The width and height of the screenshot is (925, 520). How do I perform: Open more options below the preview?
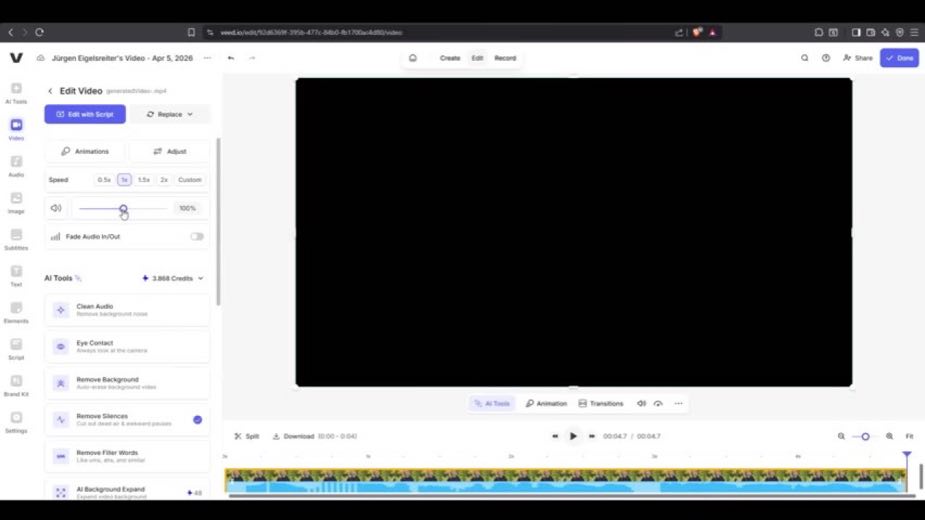[678, 404]
